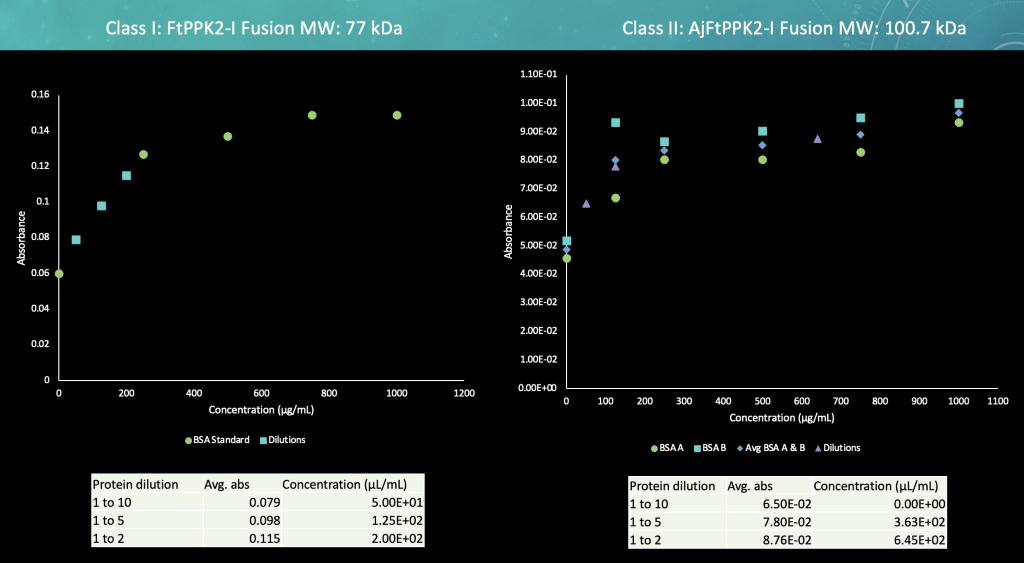Click the purple triangle marker beside right chart's Dilutions legend
This screenshot has height=563, width=1024.
pyautogui.click(x=818, y=448)
